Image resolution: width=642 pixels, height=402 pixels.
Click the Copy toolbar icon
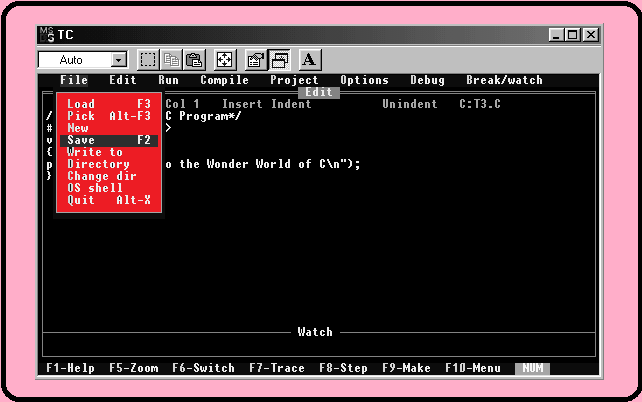click(171, 60)
